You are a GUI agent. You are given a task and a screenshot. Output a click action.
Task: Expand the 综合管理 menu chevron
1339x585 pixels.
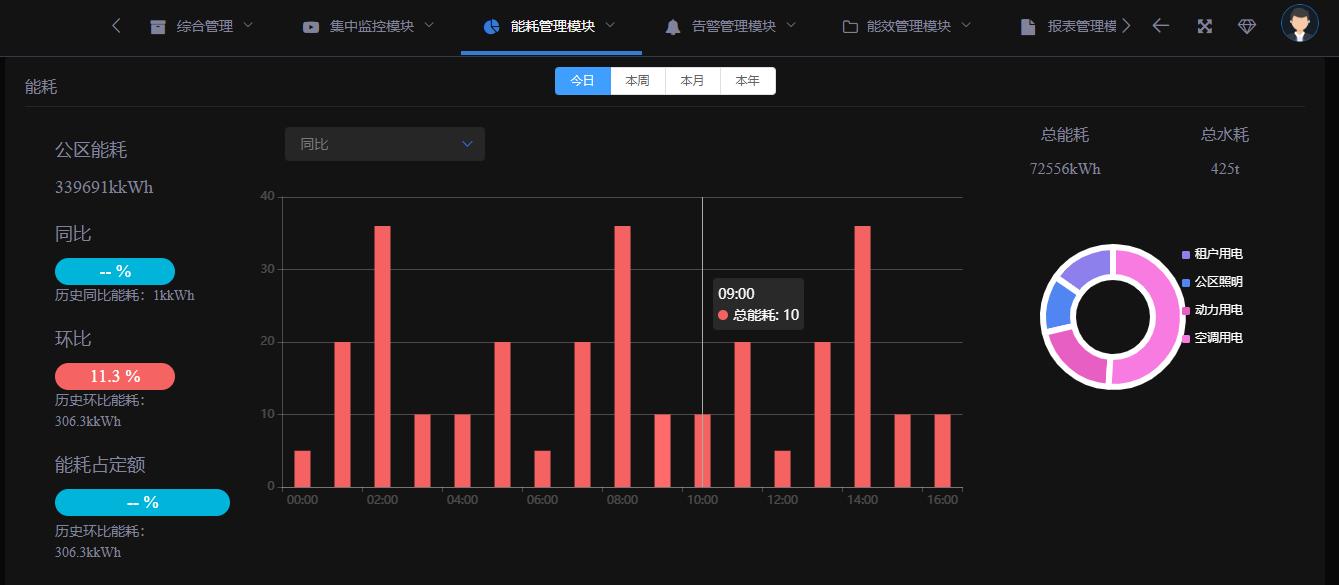(x=248, y=25)
